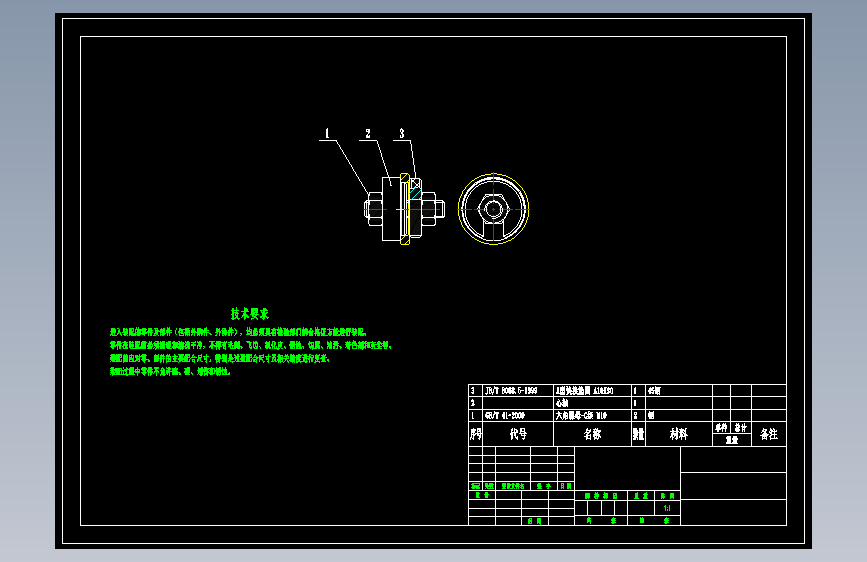Click the 材料 column header in parts list

point(678,434)
